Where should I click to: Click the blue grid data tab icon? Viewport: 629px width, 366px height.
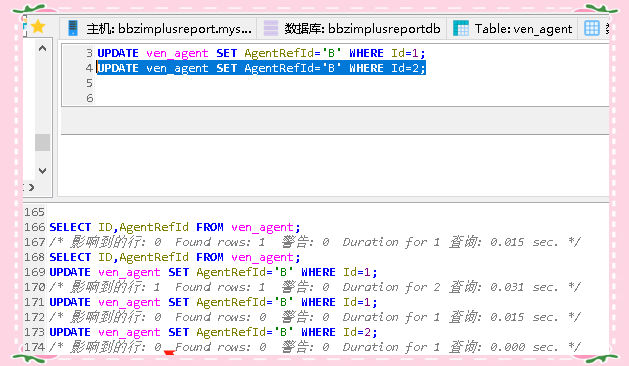[592, 28]
